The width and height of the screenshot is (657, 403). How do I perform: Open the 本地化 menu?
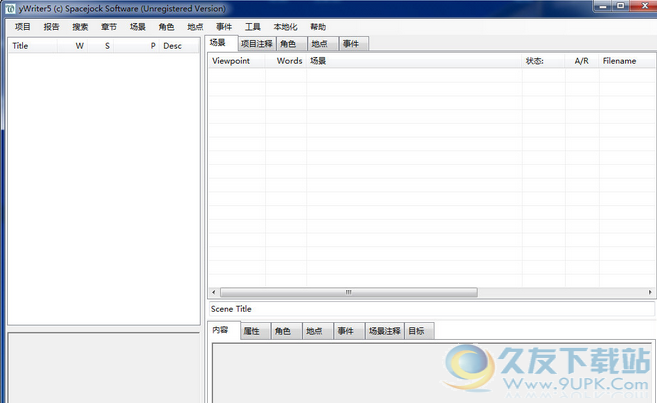pyautogui.click(x=285, y=27)
